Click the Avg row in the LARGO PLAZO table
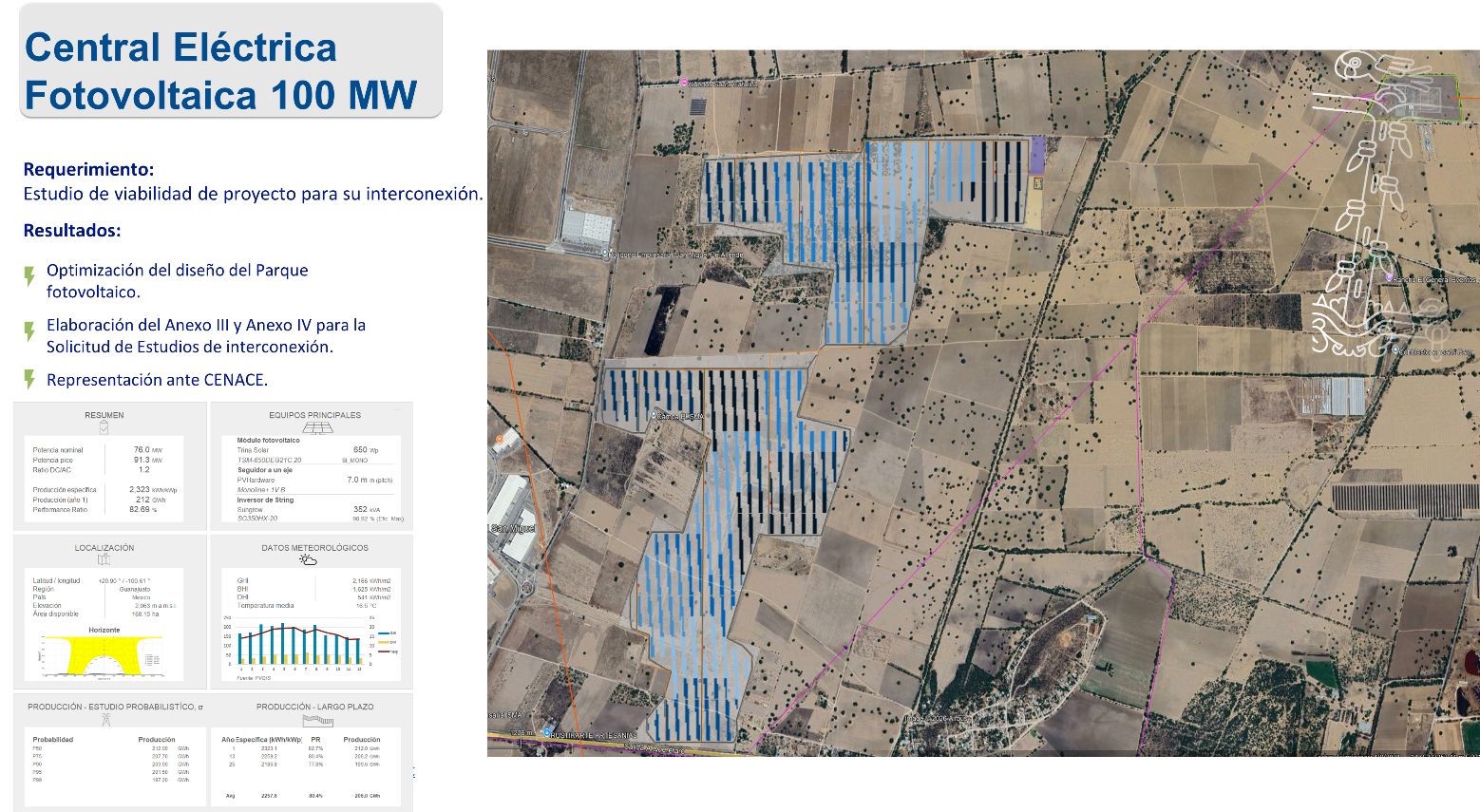Screen dimensions: 1480x812 click(302, 796)
